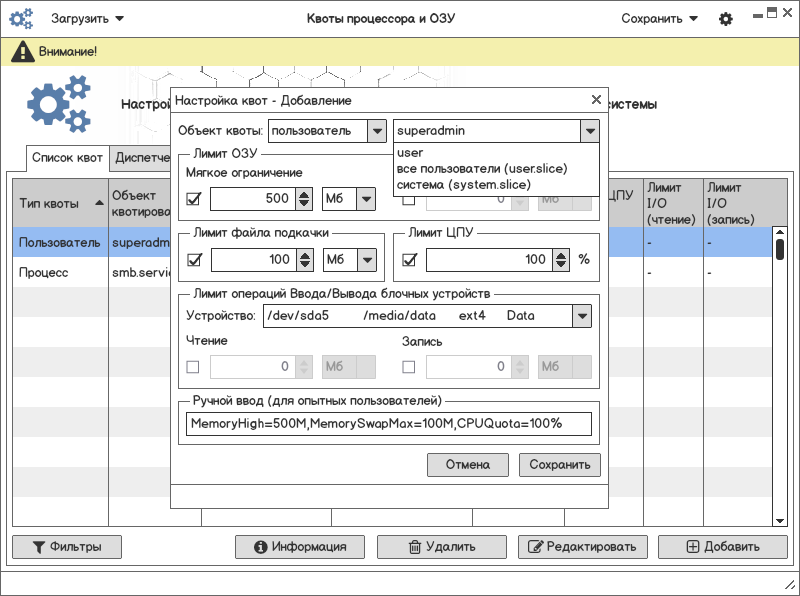Screen dimensions: 800x596
Task: Switch to the Список квот tab
Action: [67, 158]
